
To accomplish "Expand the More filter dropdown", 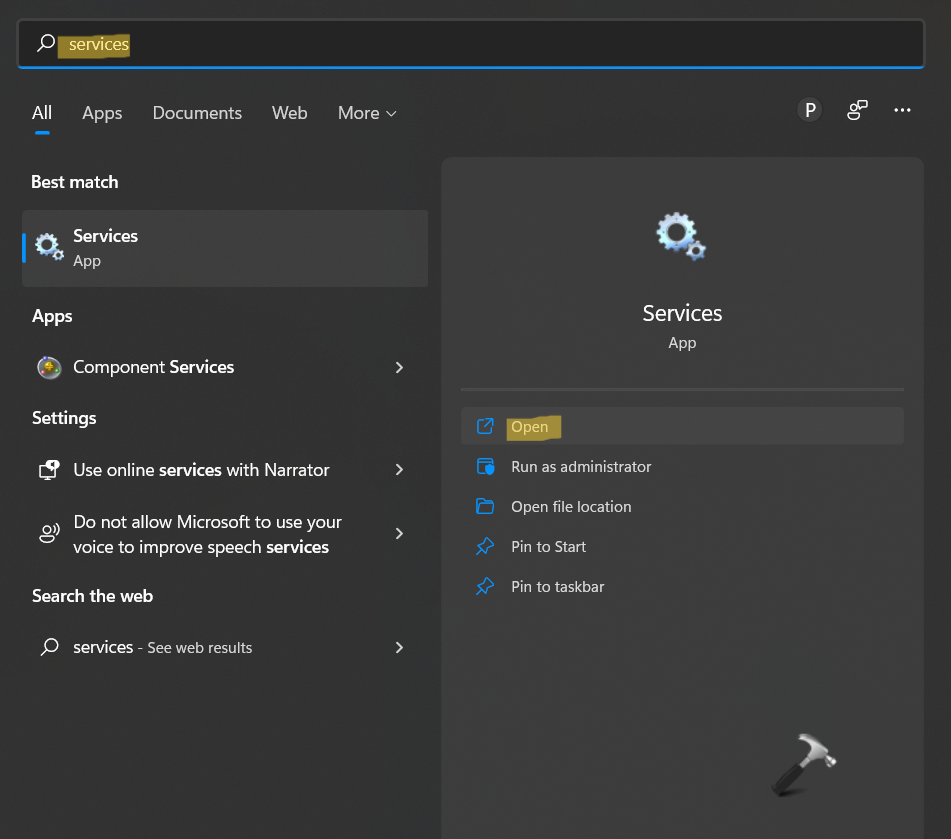I will [367, 113].
